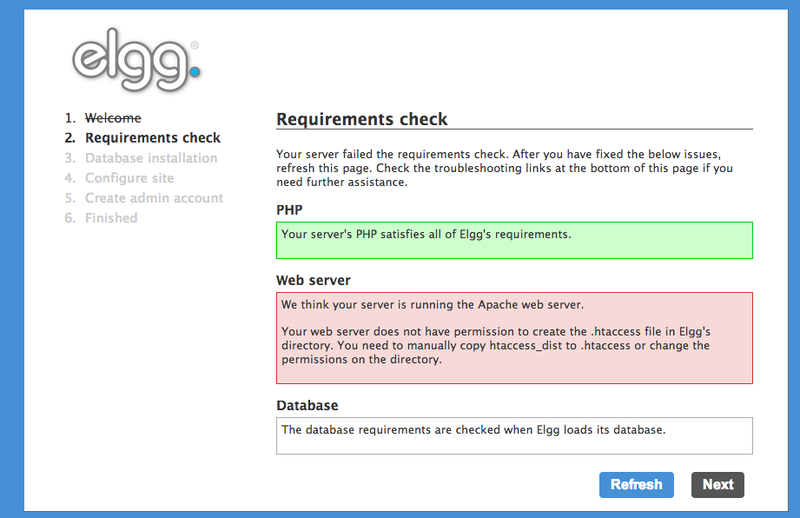Click the database requirements checked message
800x518 pixels.
click(514, 436)
